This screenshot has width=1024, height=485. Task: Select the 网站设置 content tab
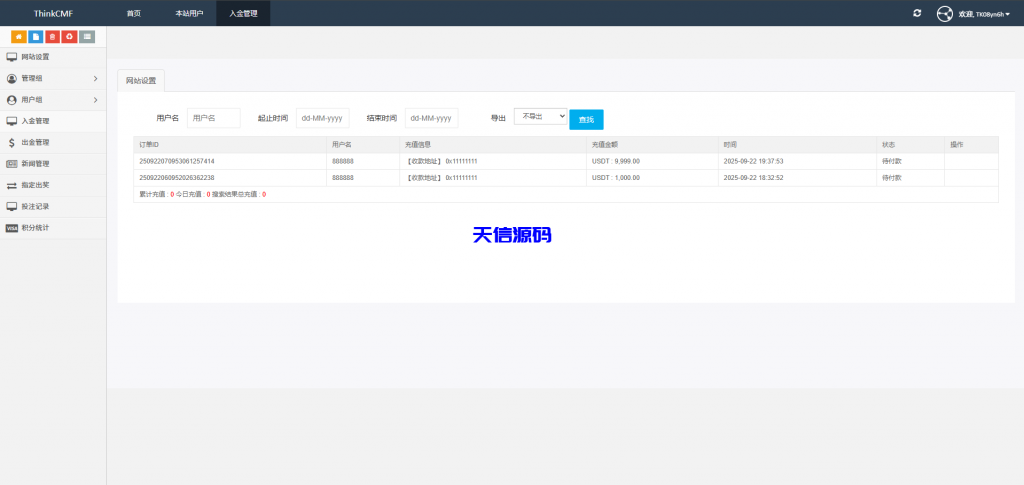[141, 80]
